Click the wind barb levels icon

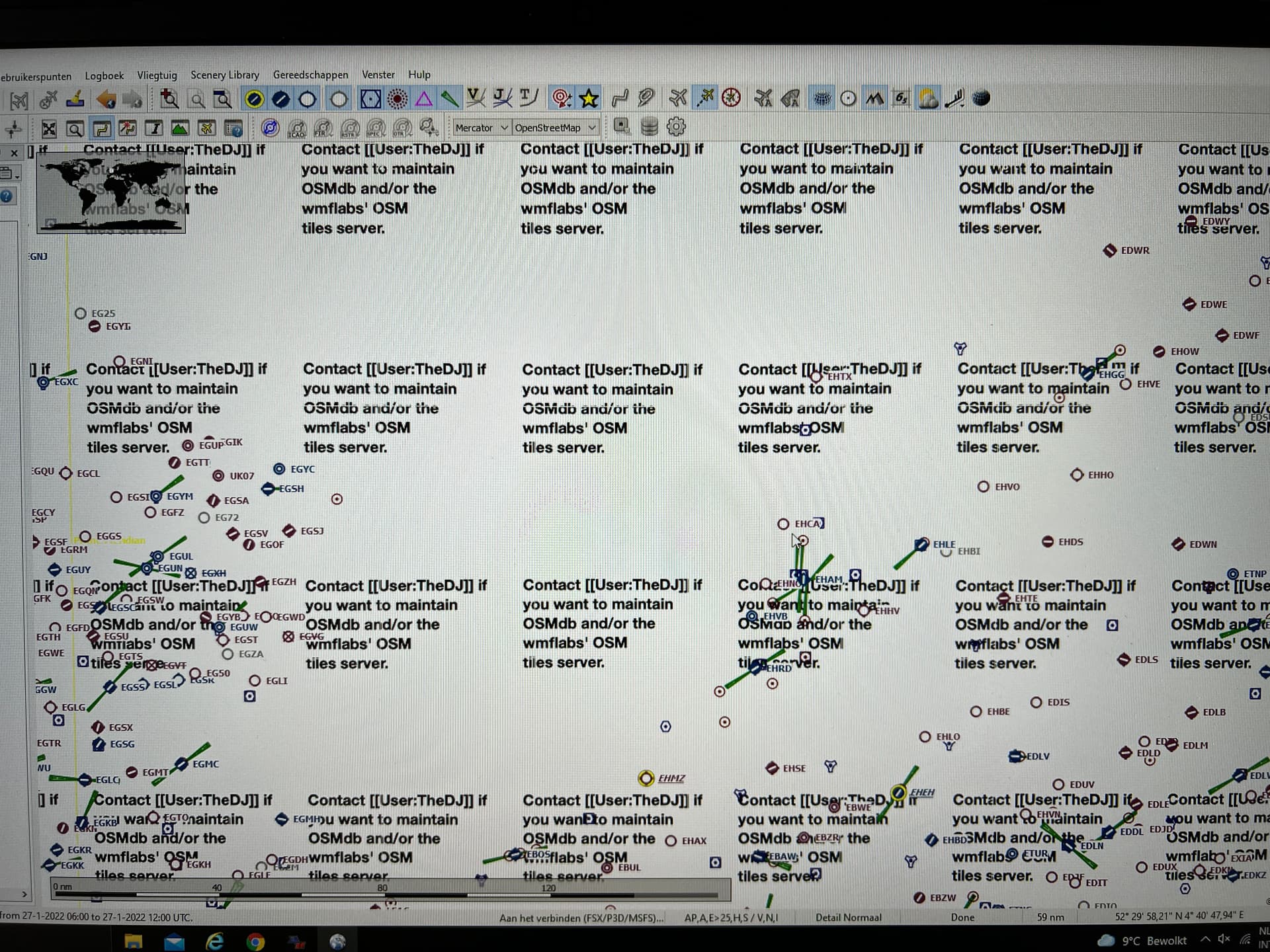tap(954, 99)
